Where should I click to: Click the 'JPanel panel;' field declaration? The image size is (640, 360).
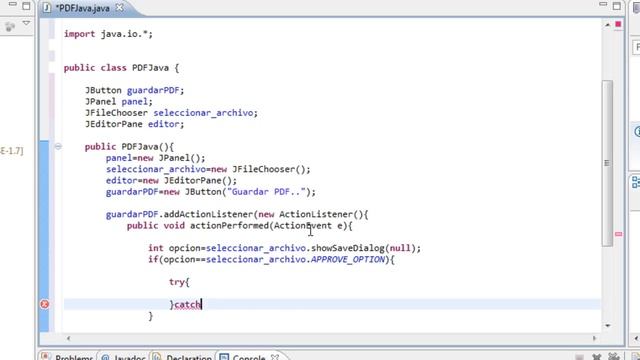coord(118,102)
